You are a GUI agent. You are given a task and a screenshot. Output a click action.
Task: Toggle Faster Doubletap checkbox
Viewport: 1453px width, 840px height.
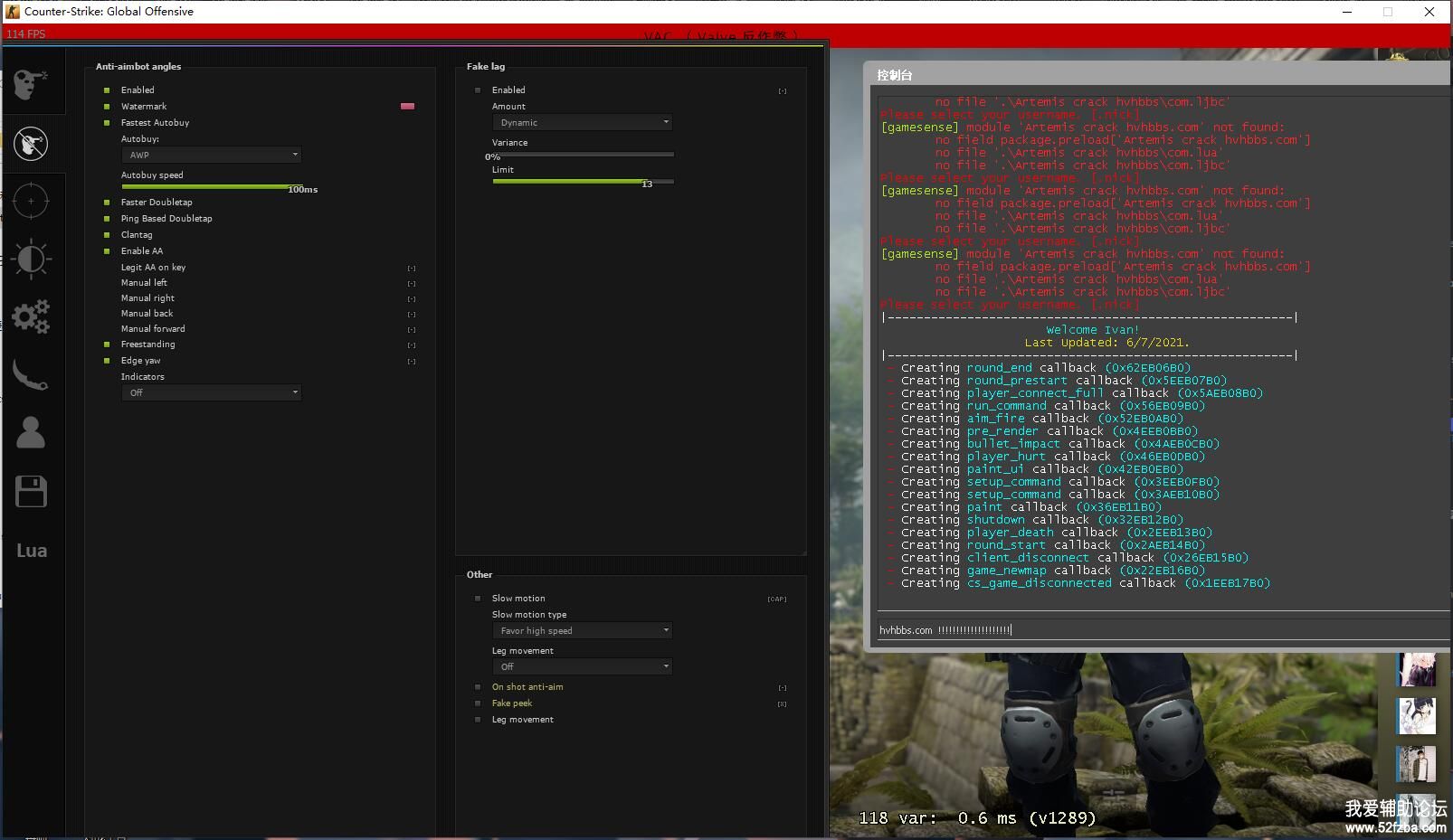click(107, 203)
